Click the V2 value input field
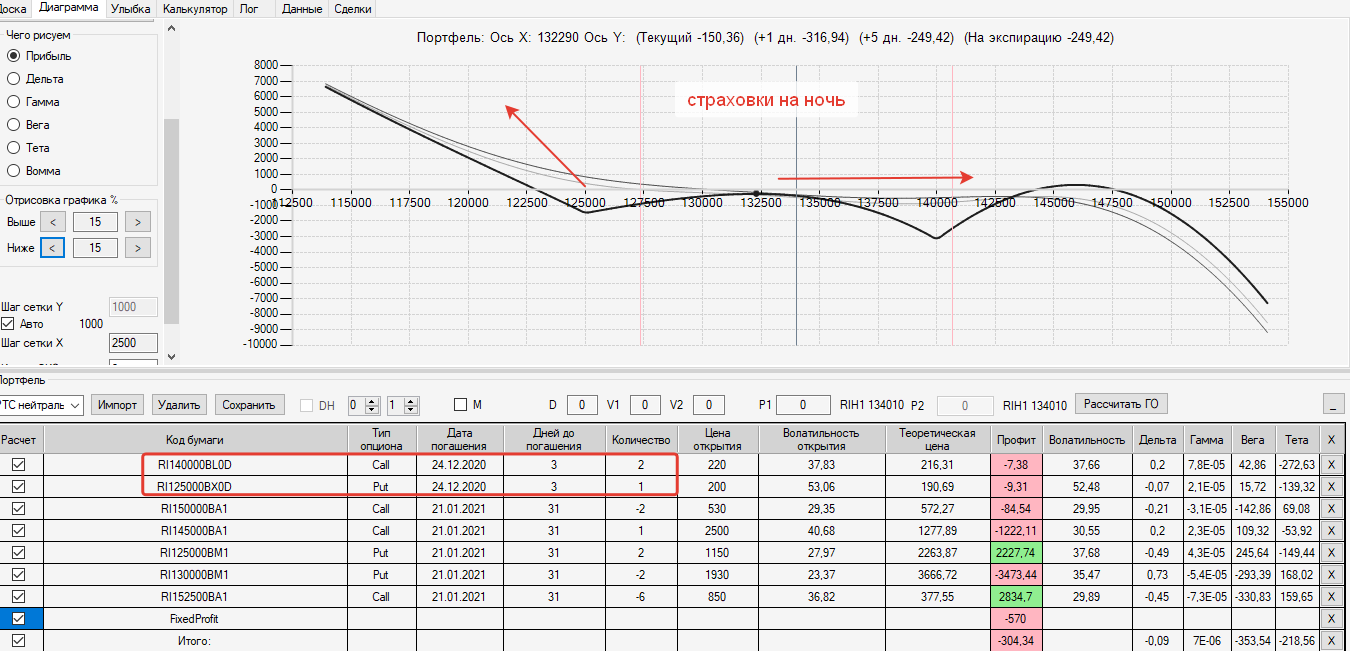Viewport: 1350px width, 651px height. click(709, 405)
